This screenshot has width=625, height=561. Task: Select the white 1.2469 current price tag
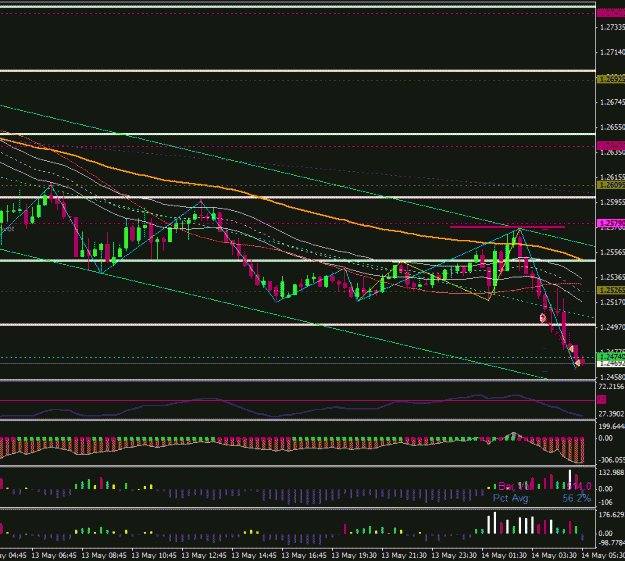point(611,363)
